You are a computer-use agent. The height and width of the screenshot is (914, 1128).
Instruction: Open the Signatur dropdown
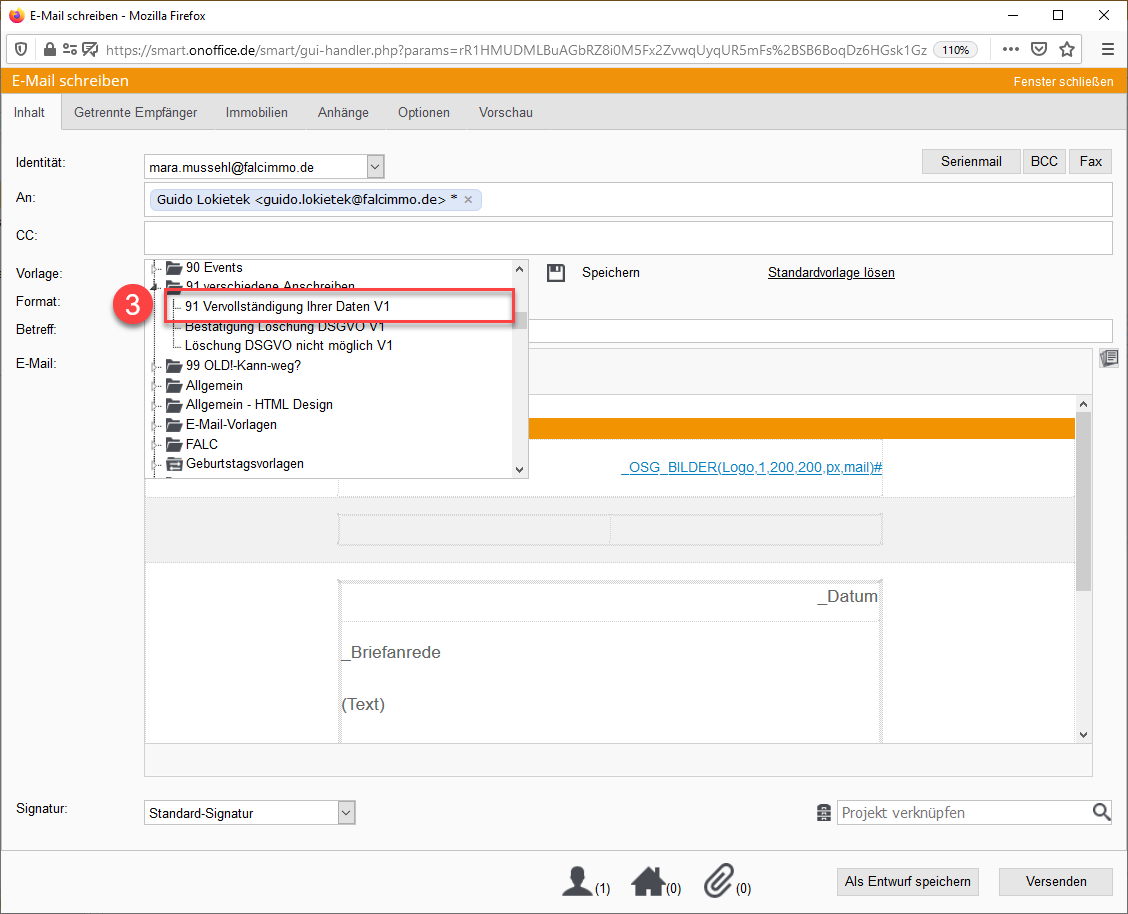point(346,813)
